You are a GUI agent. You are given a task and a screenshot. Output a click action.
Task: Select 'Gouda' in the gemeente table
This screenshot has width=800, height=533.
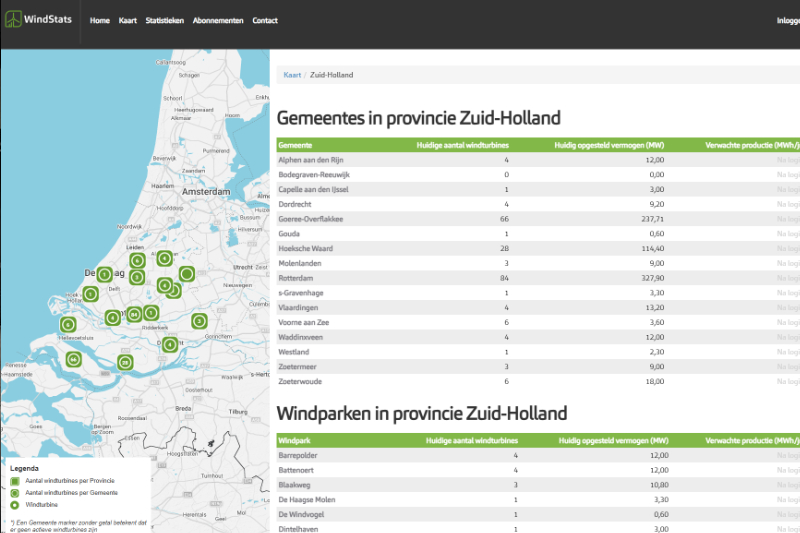point(289,234)
